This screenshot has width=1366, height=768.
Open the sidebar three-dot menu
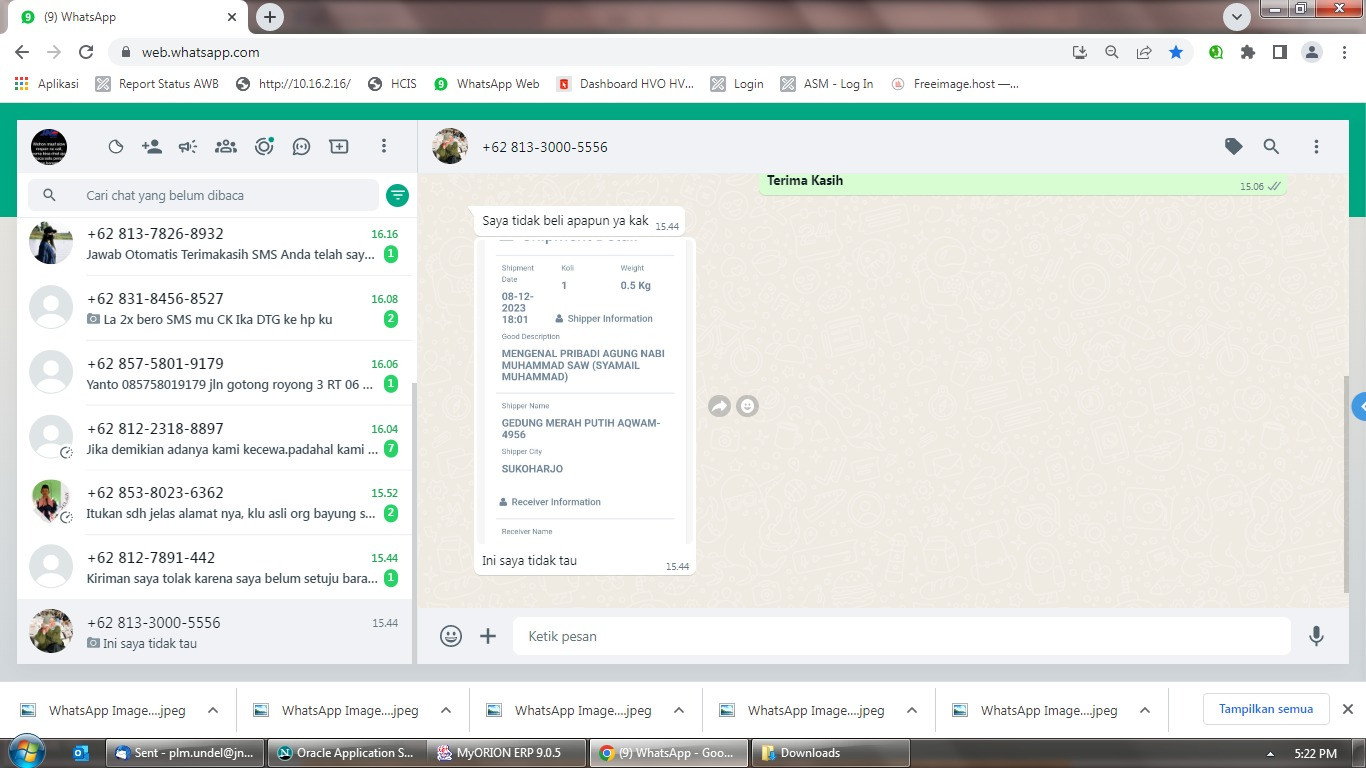[383, 147]
